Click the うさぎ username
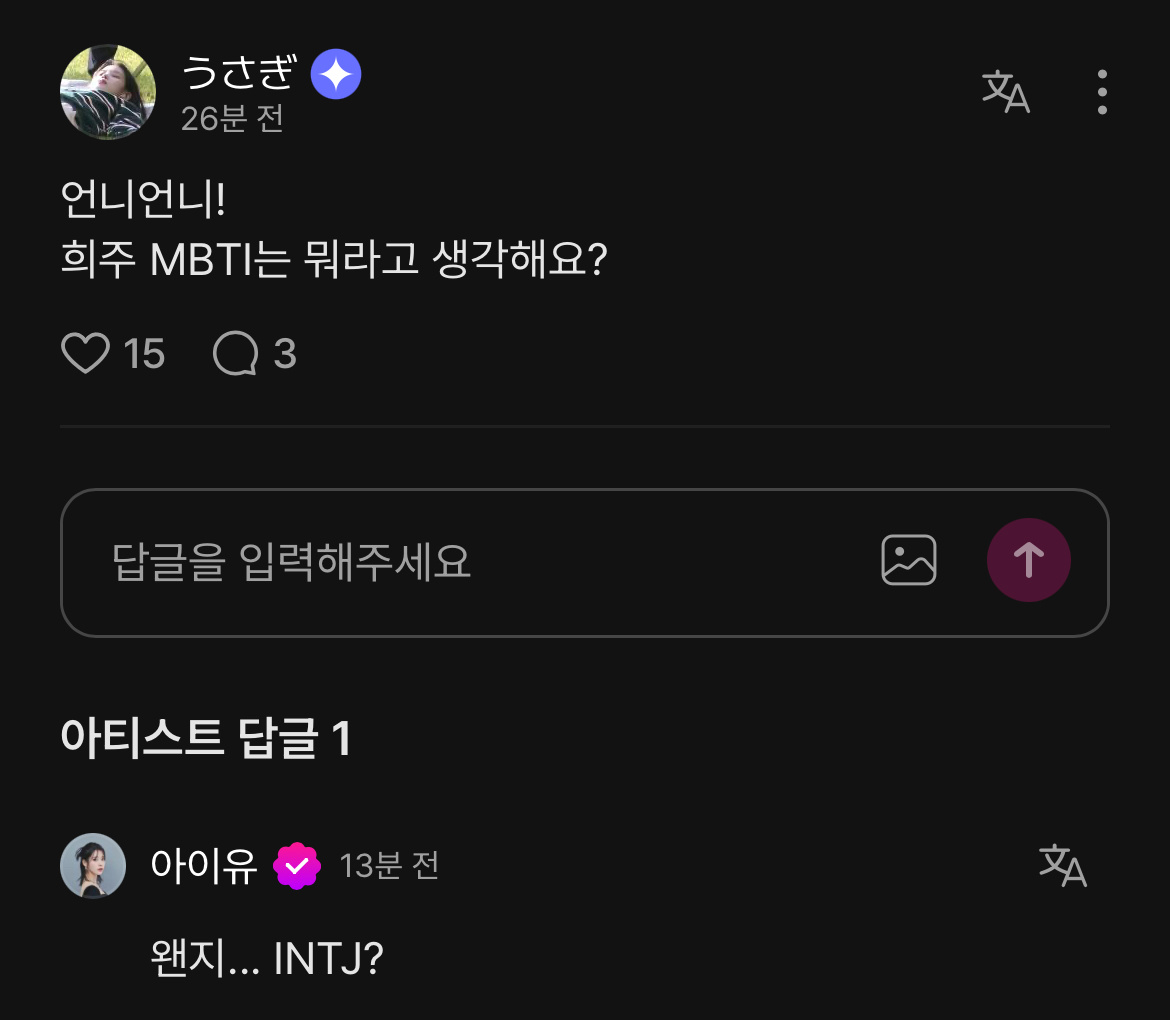 240,73
